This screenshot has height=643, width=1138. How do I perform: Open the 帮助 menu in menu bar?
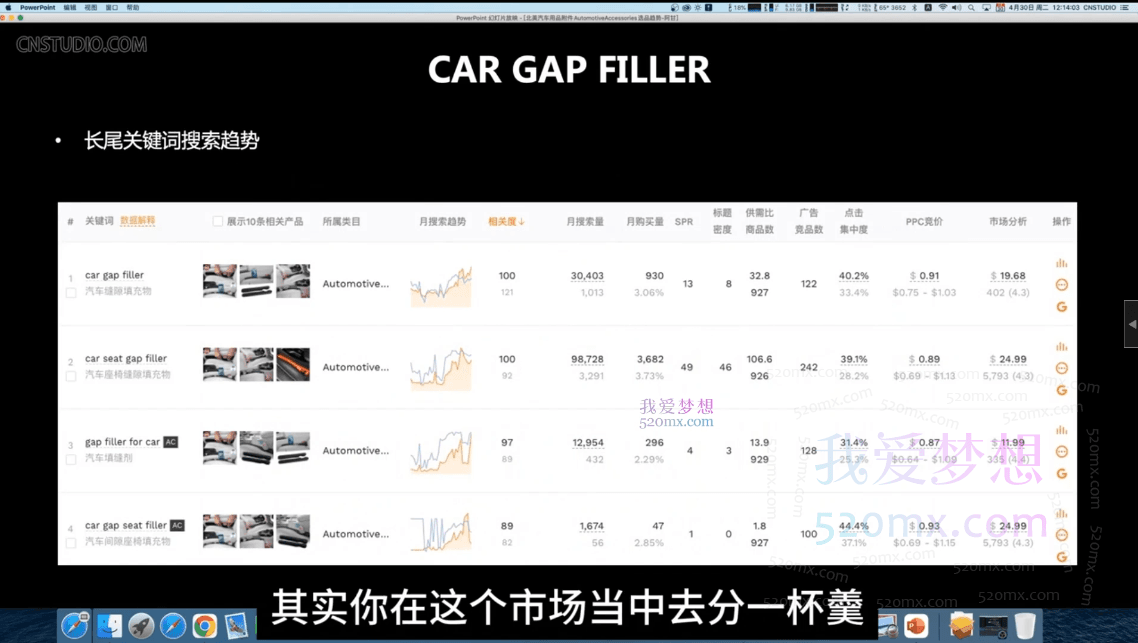tap(133, 7)
